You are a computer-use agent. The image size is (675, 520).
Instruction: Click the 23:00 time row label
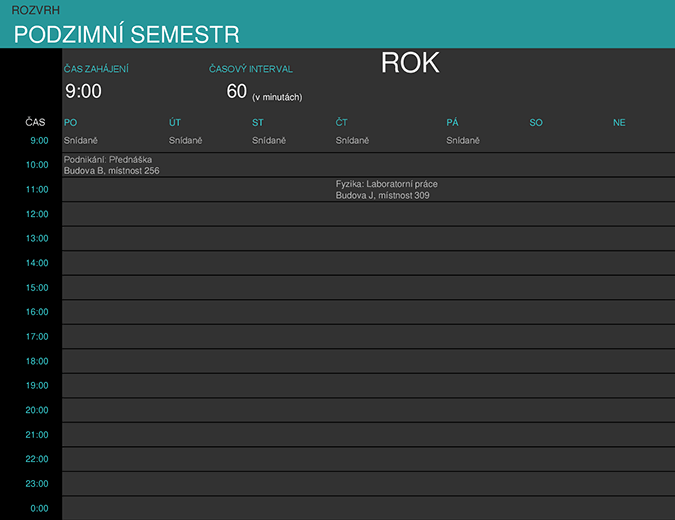click(x=36, y=484)
